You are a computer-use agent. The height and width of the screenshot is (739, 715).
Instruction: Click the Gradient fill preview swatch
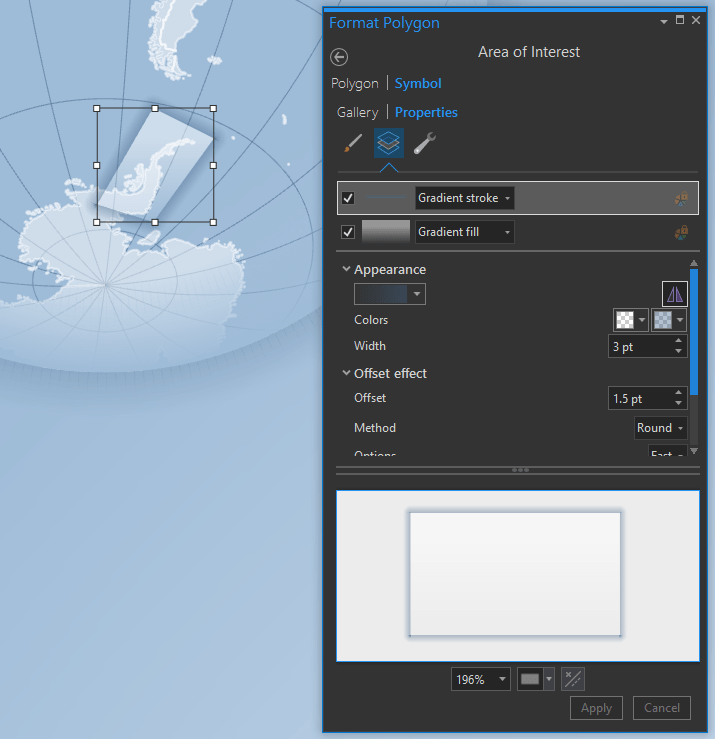point(386,232)
